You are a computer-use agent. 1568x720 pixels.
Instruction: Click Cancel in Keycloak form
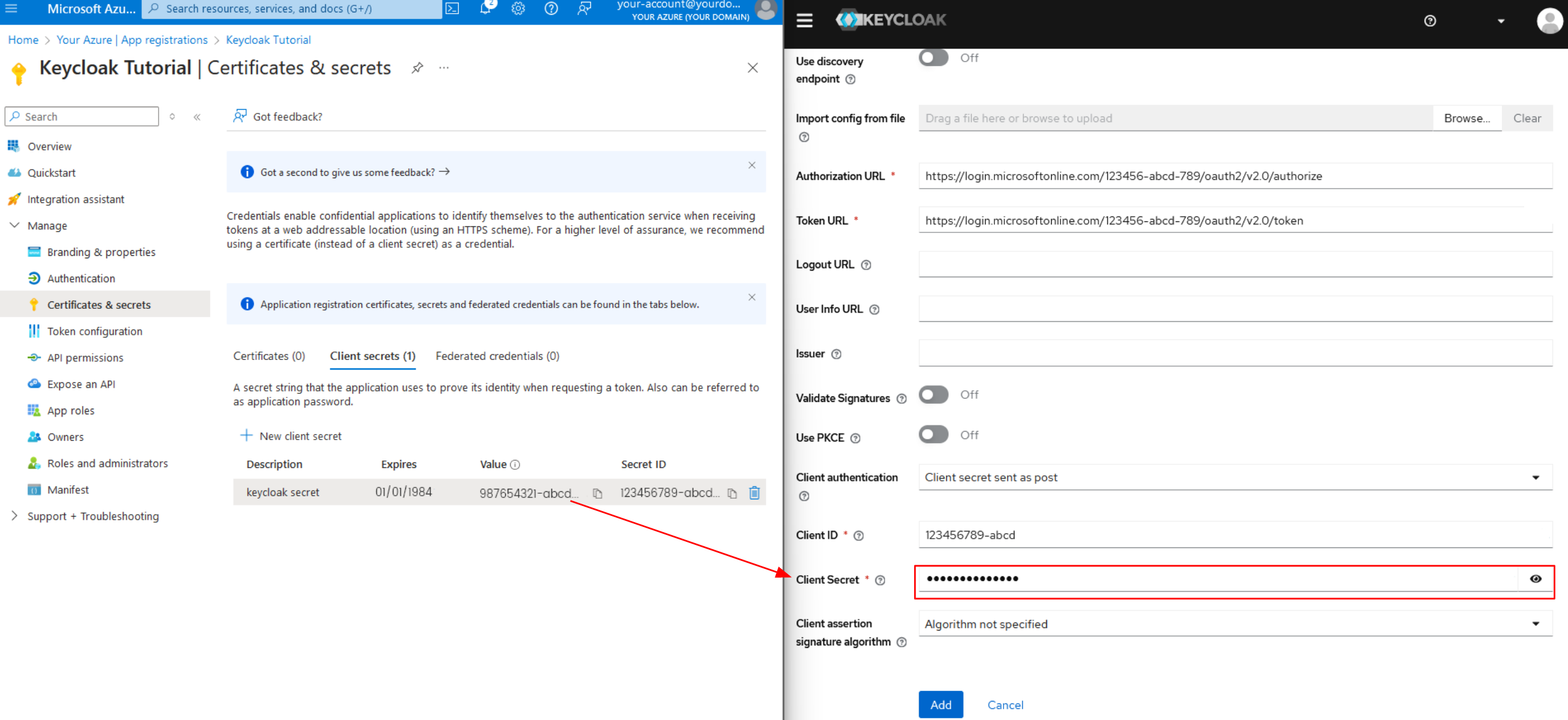pos(1005,705)
